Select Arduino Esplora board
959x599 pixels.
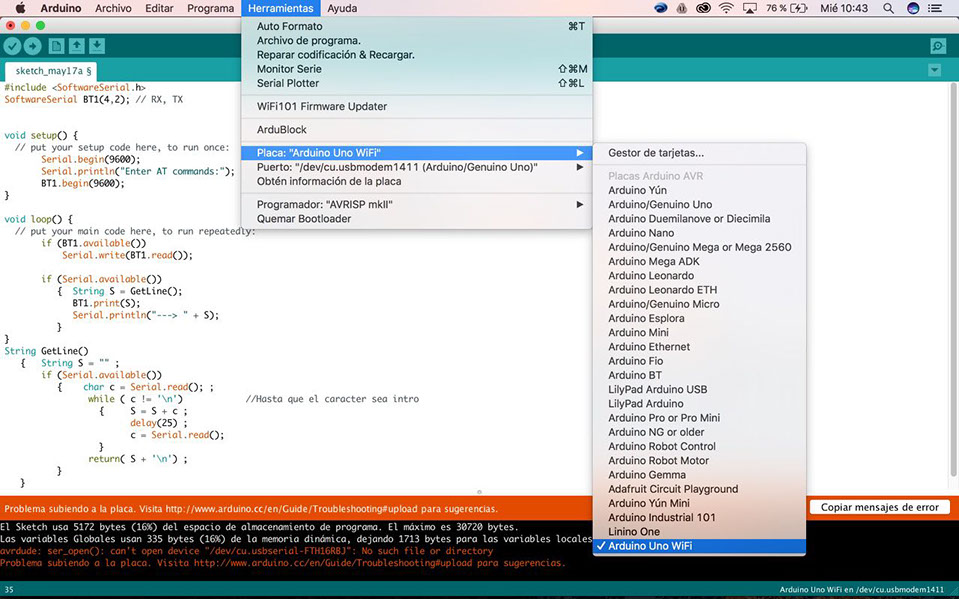(x=699, y=318)
